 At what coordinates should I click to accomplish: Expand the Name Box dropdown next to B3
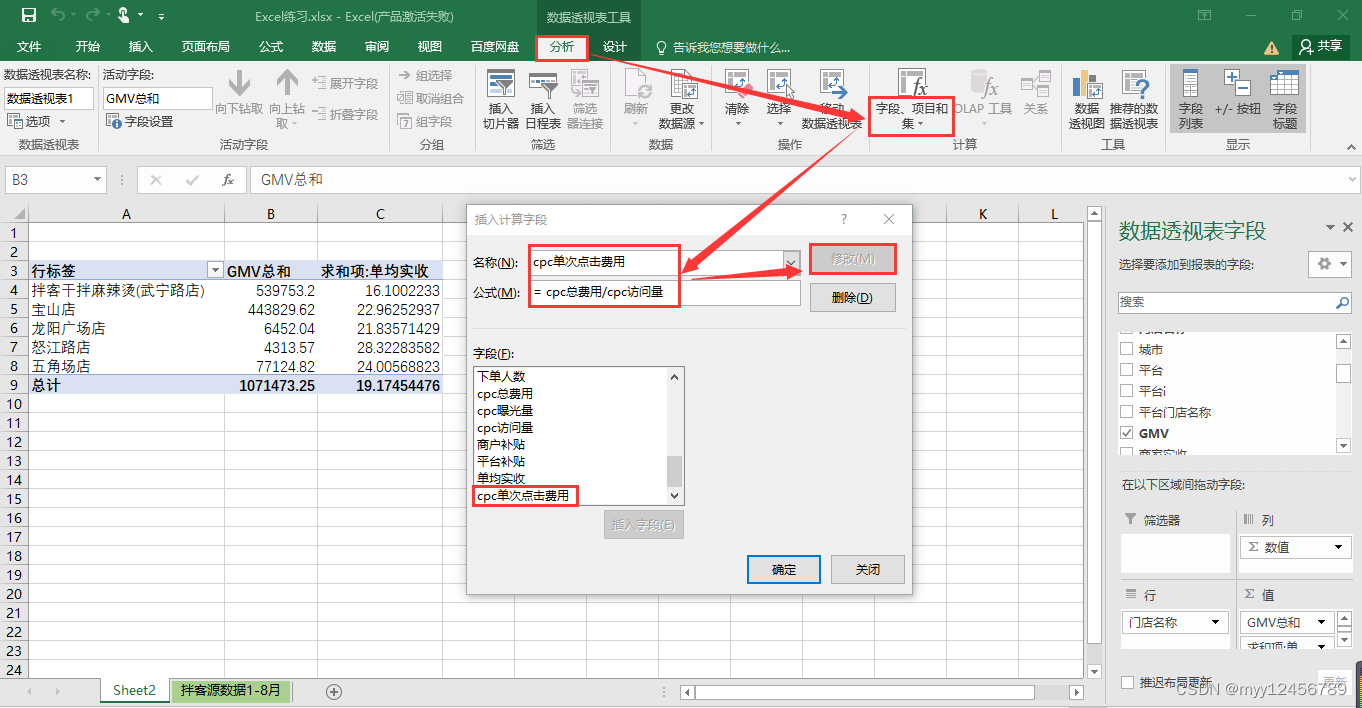coord(98,180)
